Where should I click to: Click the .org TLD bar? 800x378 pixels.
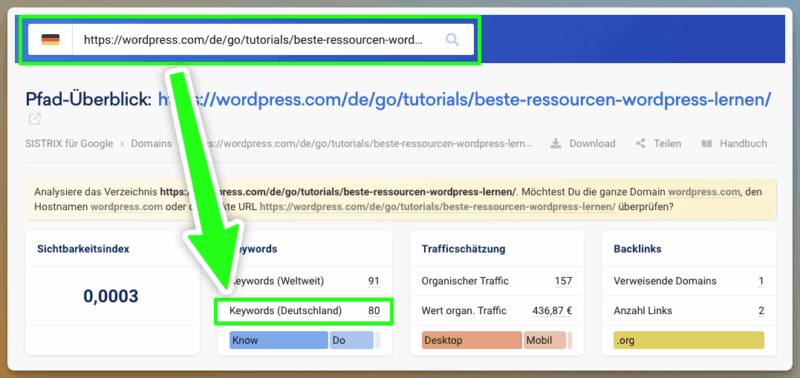pyautogui.click(x=689, y=340)
